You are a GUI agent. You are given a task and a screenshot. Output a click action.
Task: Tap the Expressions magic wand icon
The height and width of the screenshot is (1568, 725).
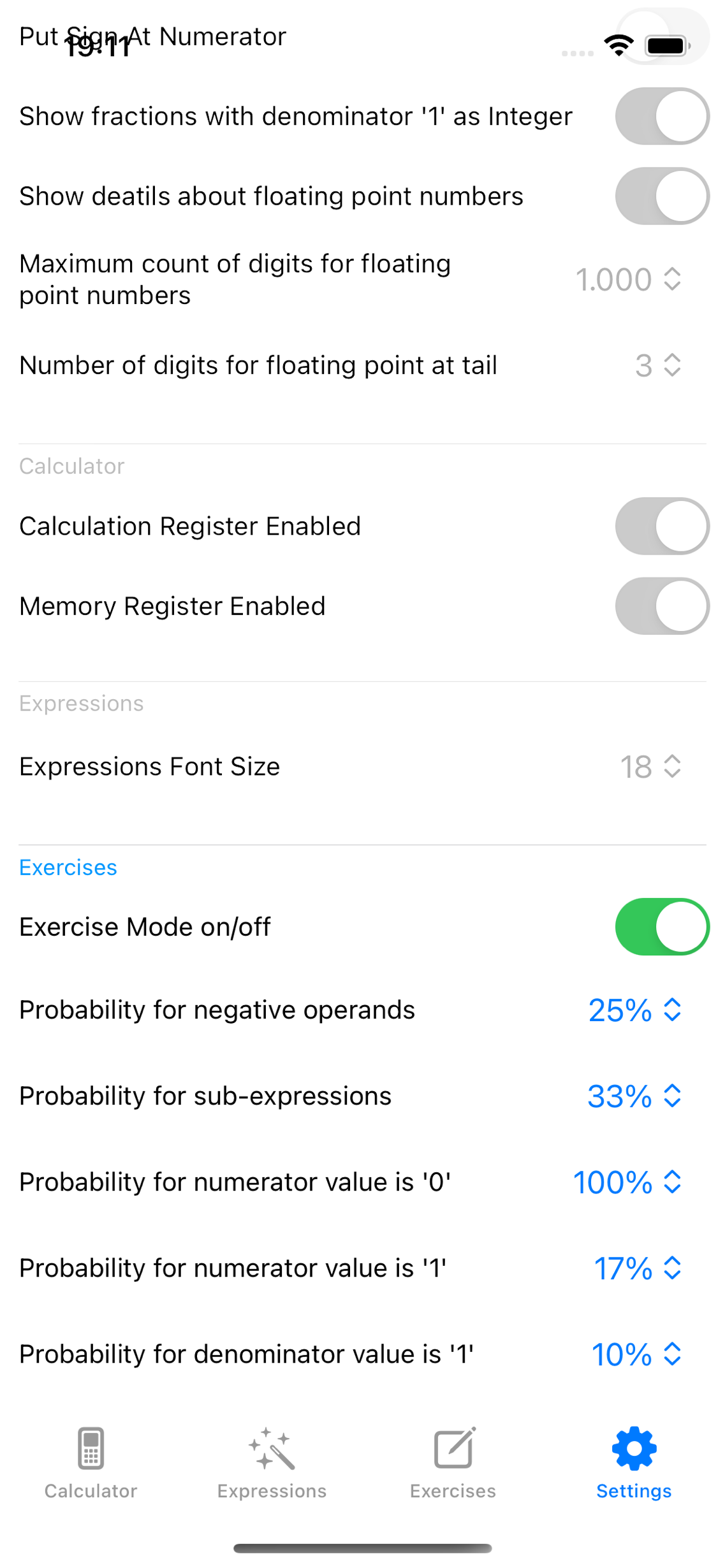tap(272, 1448)
